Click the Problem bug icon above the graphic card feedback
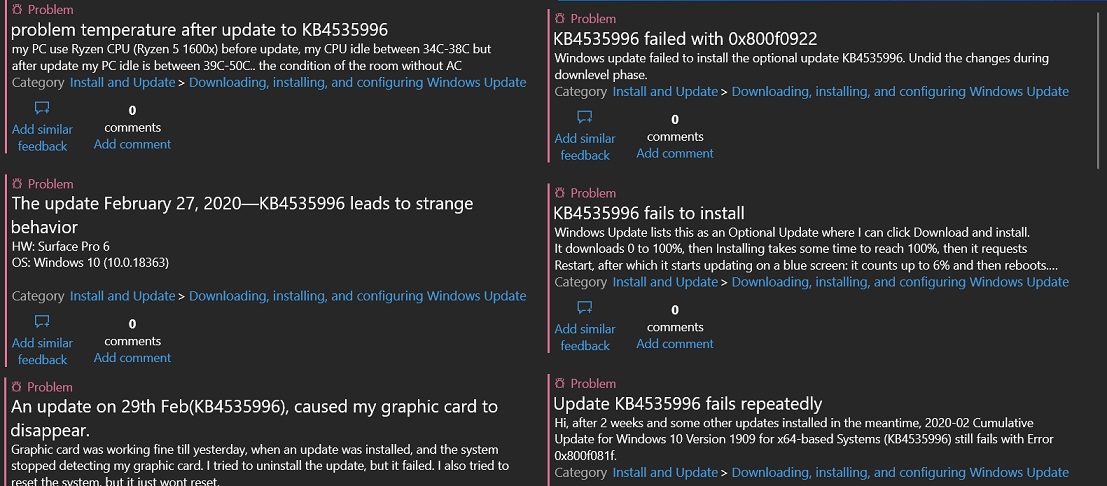The height and width of the screenshot is (486, 1107). [17, 387]
